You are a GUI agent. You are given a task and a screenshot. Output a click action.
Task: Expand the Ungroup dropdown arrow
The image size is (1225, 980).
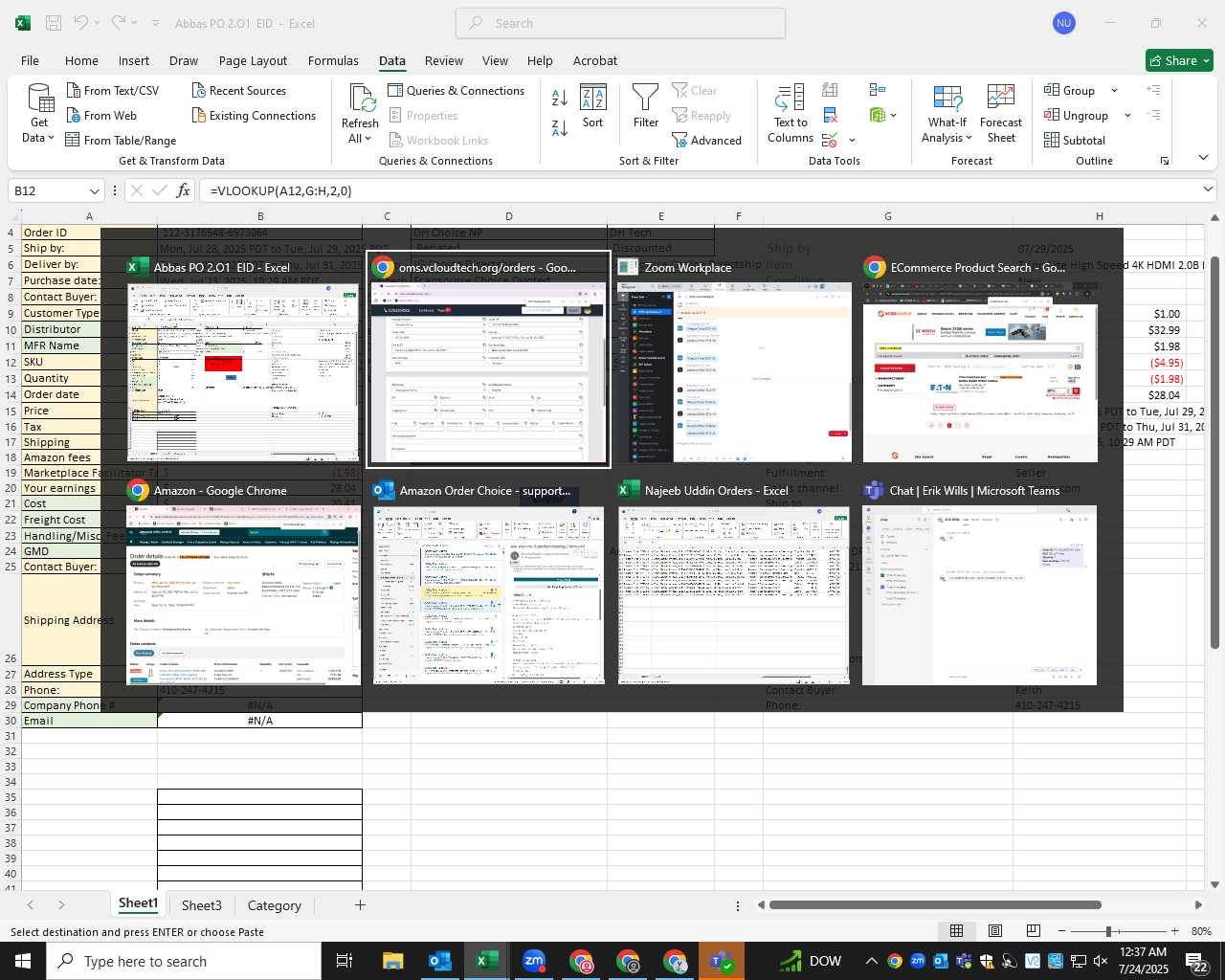(1127, 116)
